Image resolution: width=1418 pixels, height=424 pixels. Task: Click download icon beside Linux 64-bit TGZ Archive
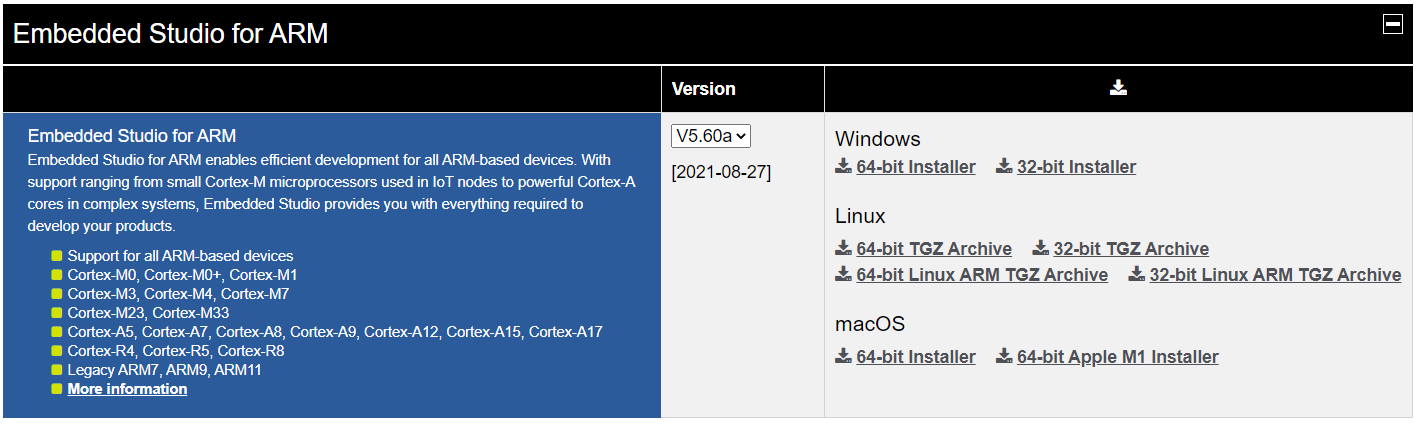(844, 248)
